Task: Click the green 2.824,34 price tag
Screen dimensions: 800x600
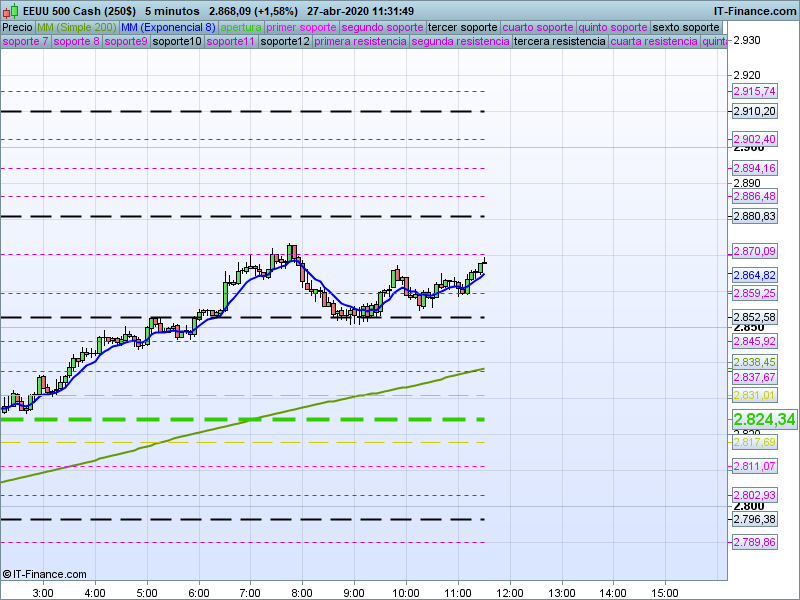Action: pos(764,420)
